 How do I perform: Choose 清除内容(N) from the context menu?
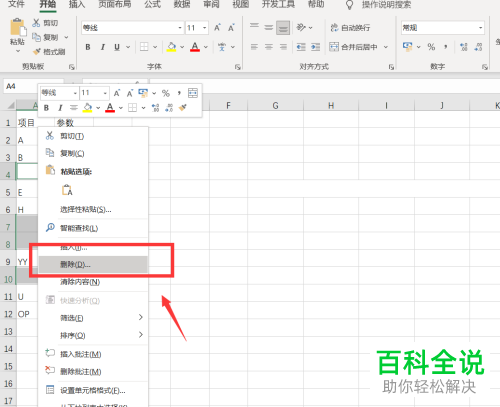pos(93,282)
